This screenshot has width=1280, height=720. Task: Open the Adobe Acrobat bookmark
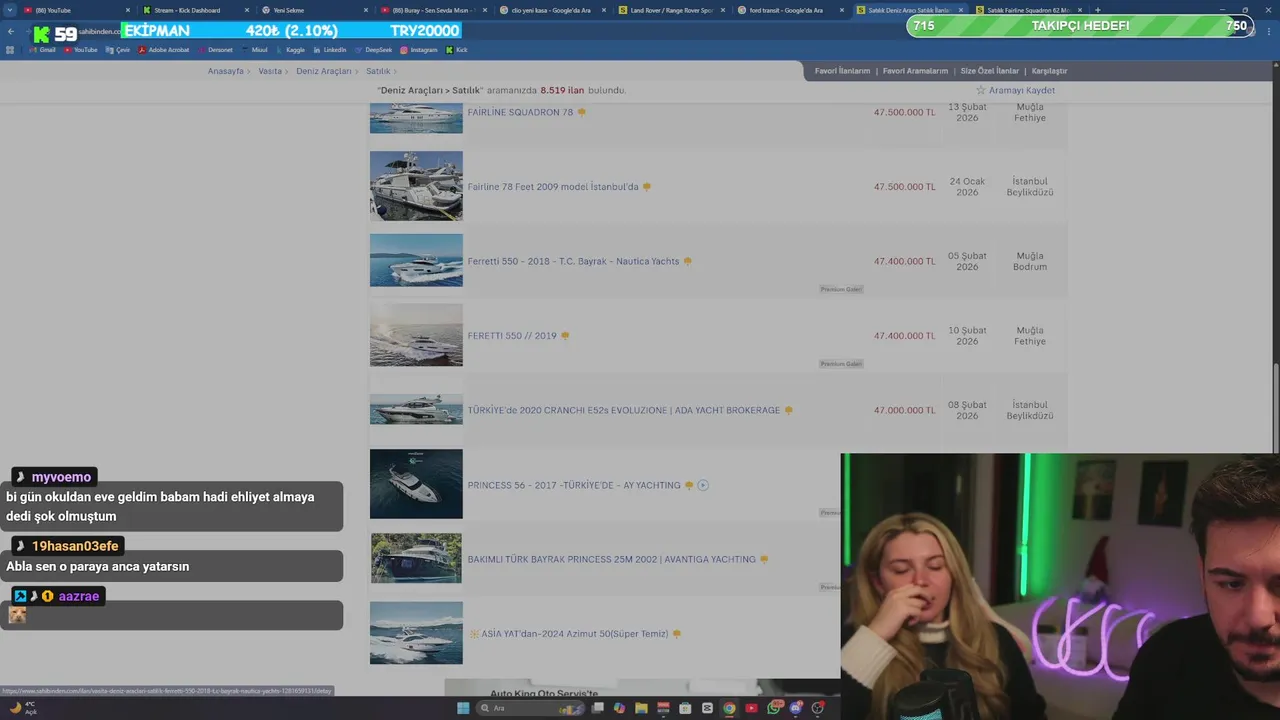click(x=164, y=50)
